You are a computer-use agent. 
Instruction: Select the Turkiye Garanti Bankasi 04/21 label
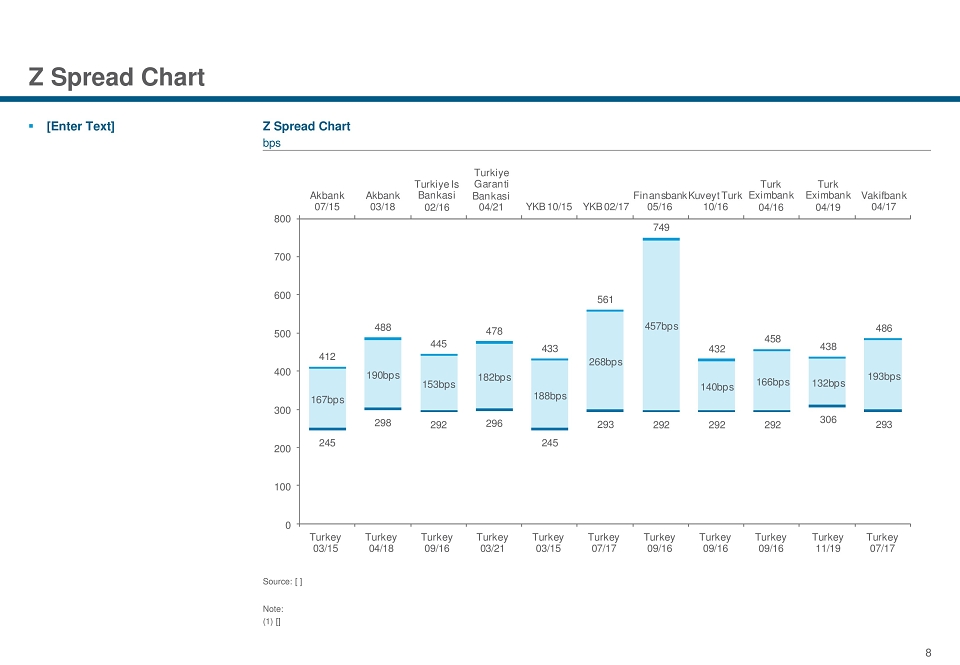[x=491, y=190]
